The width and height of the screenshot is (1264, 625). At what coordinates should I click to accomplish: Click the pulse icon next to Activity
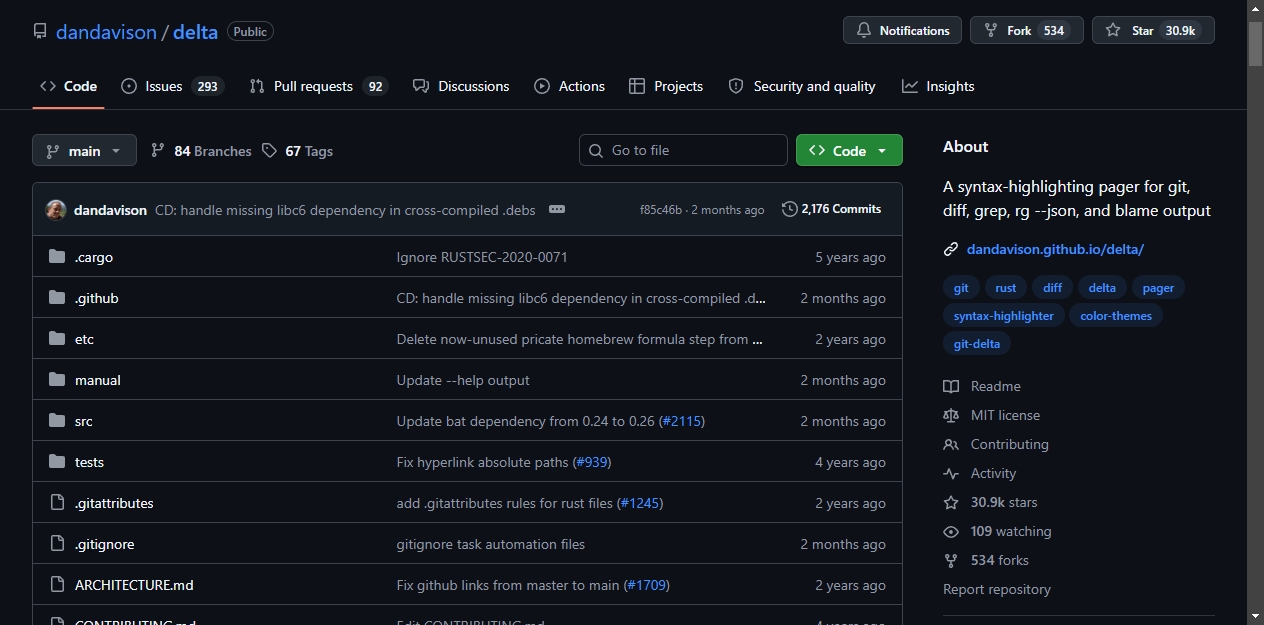click(x=951, y=473)
